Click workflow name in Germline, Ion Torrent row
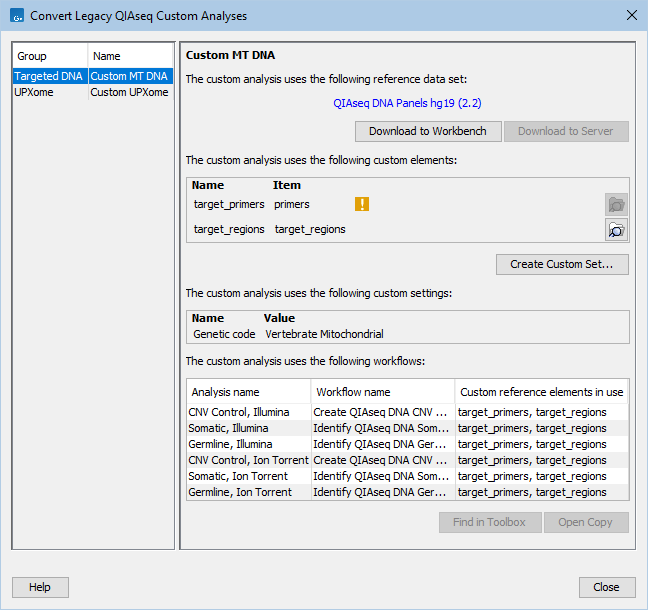Screen dimensions: 648x610 [383, 492]
